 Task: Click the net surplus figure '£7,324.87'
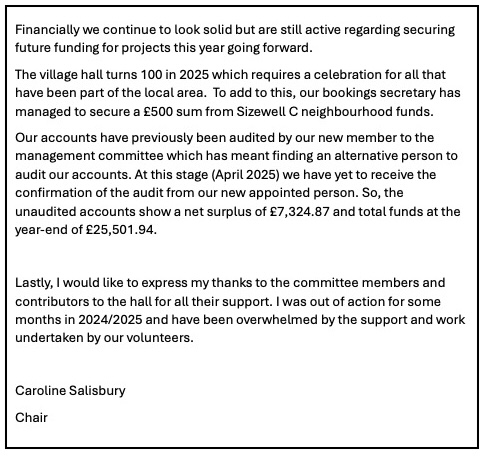click(300, 212)
